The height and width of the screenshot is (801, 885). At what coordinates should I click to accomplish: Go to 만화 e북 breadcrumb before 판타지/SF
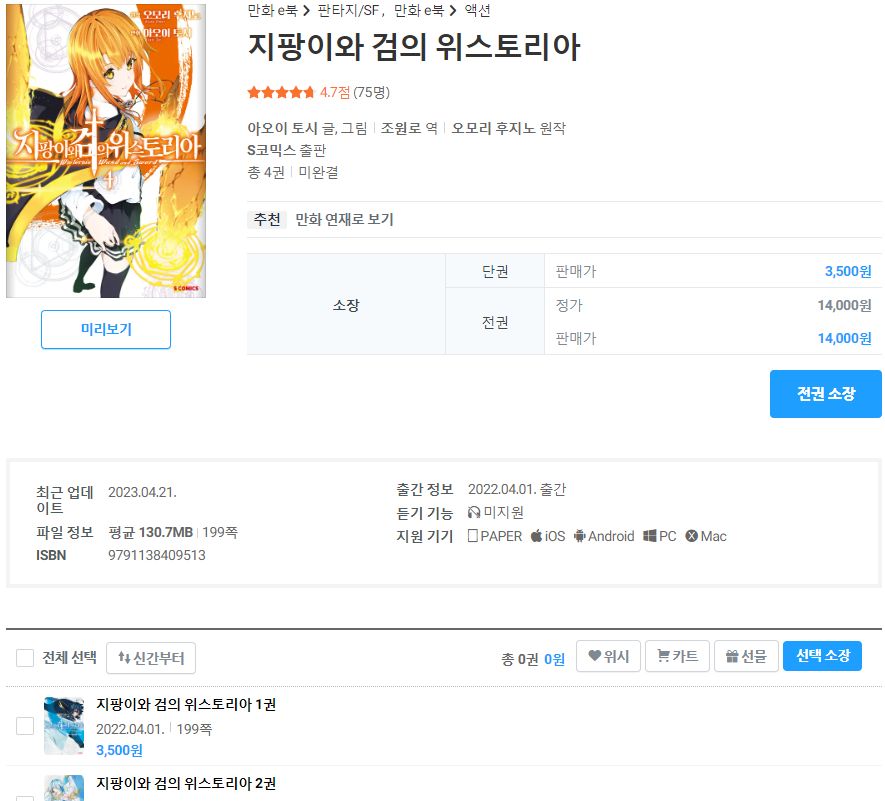272,10
